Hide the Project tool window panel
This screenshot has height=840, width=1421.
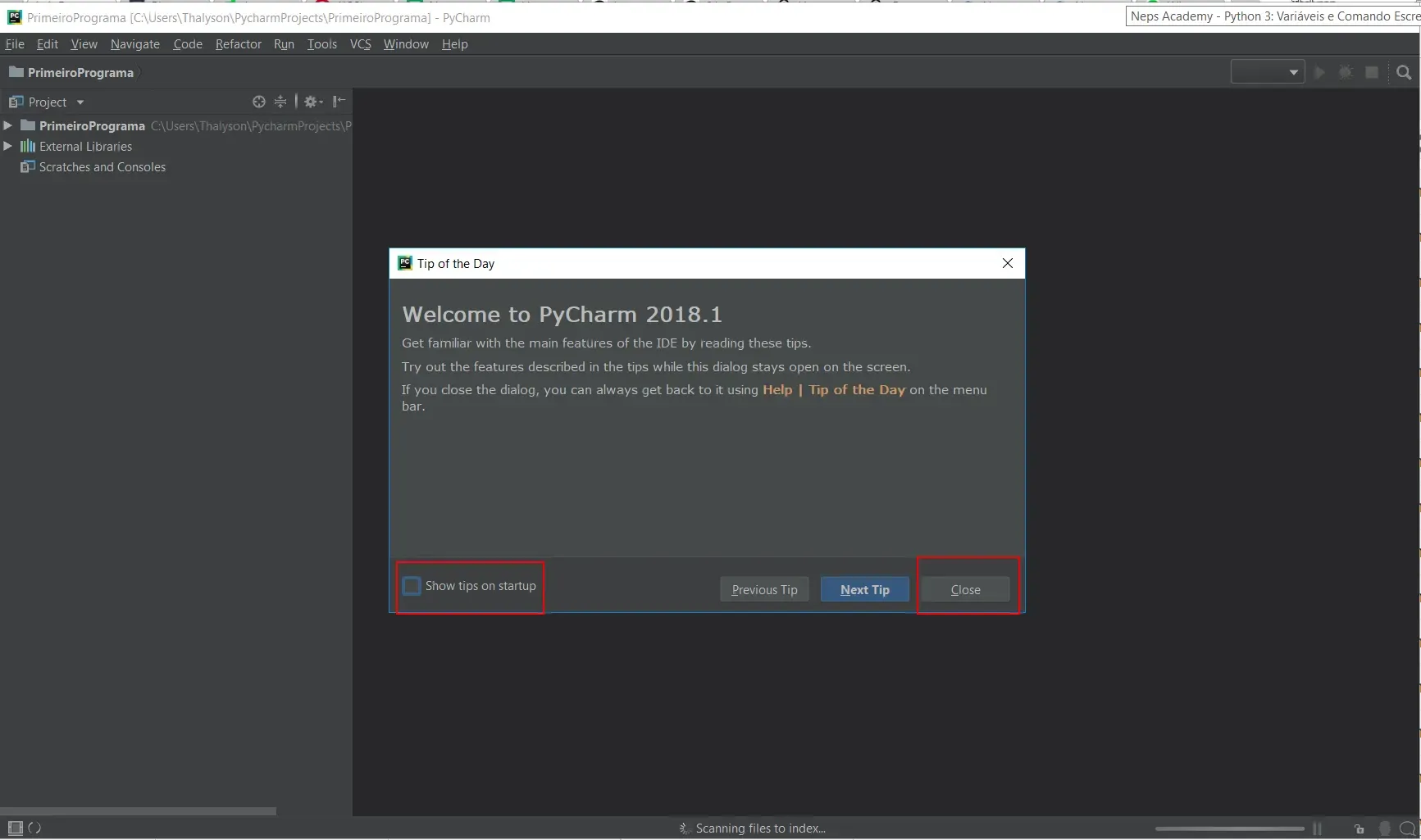(x=339, y=102)
